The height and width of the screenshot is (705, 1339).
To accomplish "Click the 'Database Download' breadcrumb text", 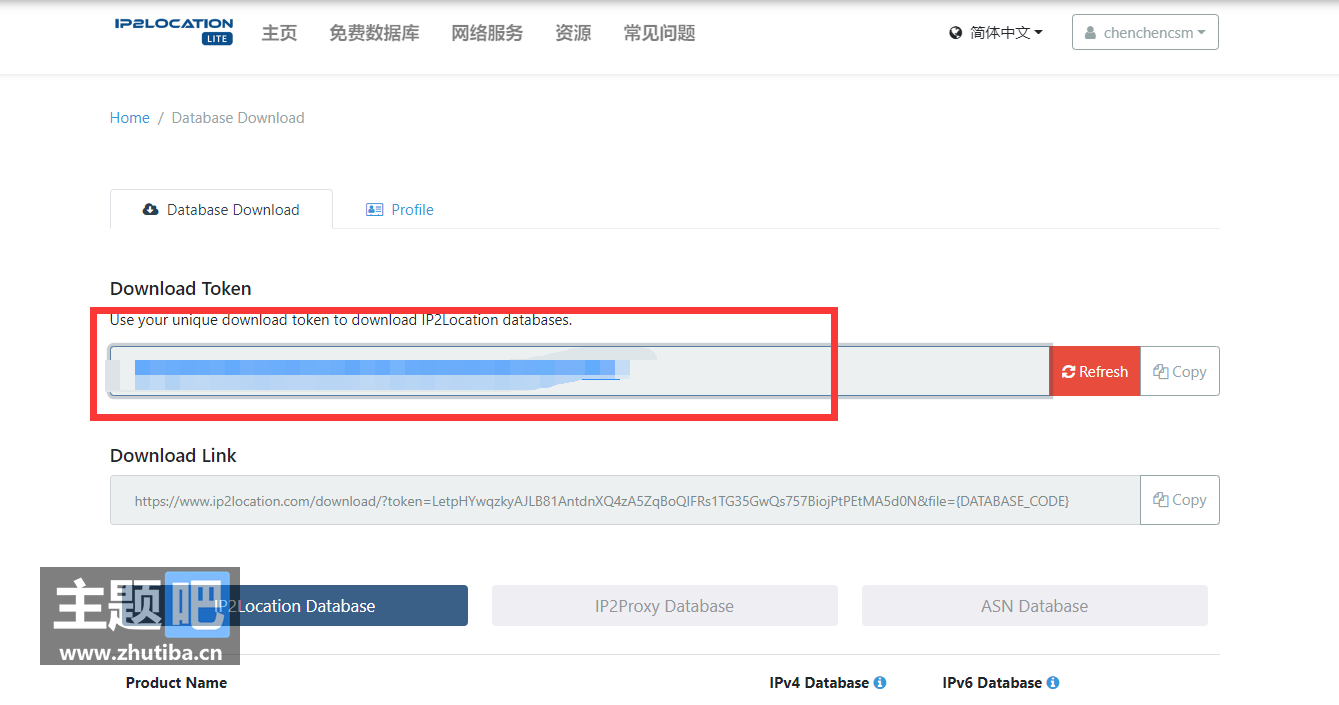I will [x=238, y=118].
